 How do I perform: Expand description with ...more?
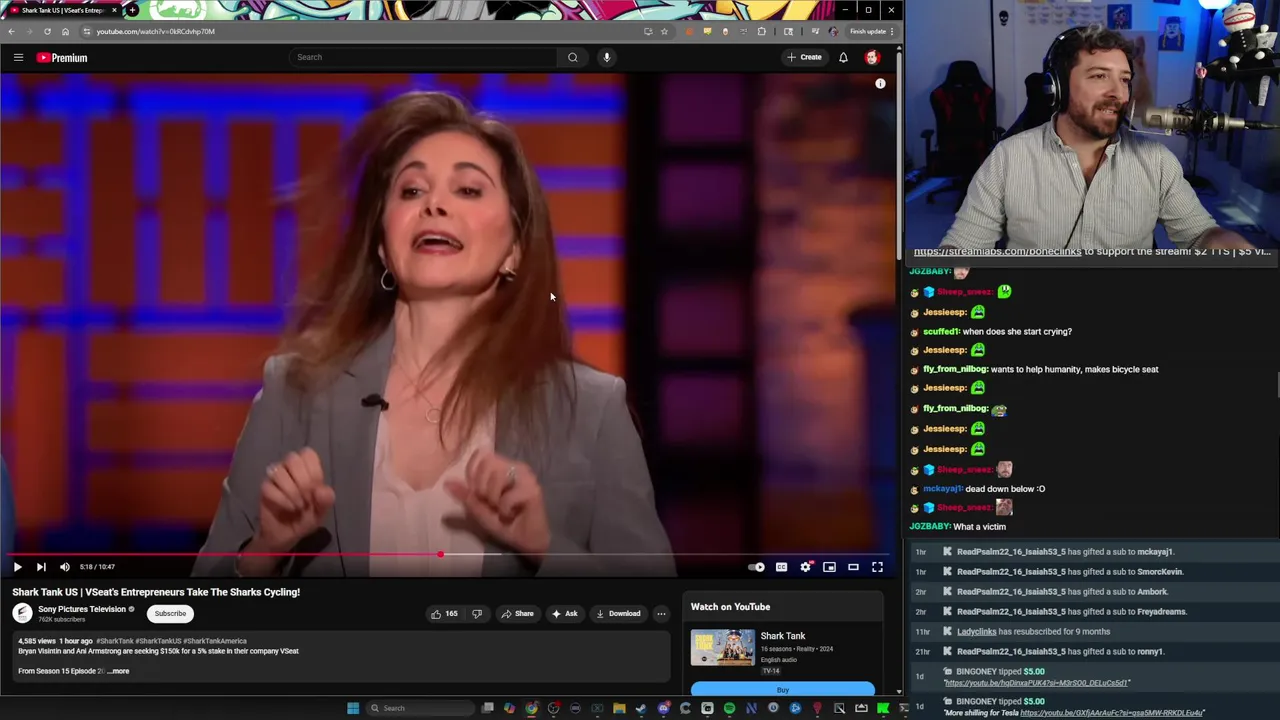tap(118, 671)
